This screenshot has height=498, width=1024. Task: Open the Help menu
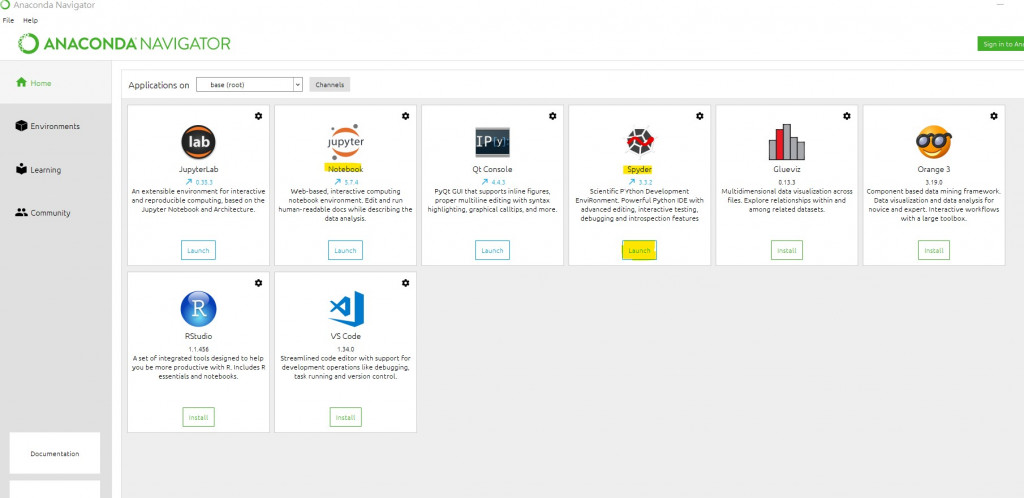[x=31, y=20]
